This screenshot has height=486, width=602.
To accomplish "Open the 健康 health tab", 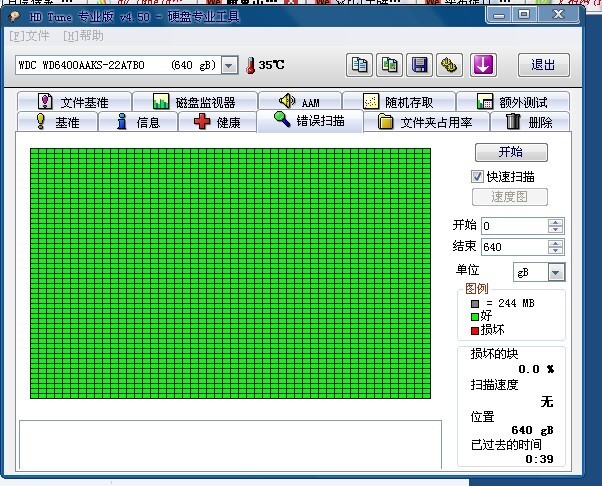I will [x=217, y=122].
